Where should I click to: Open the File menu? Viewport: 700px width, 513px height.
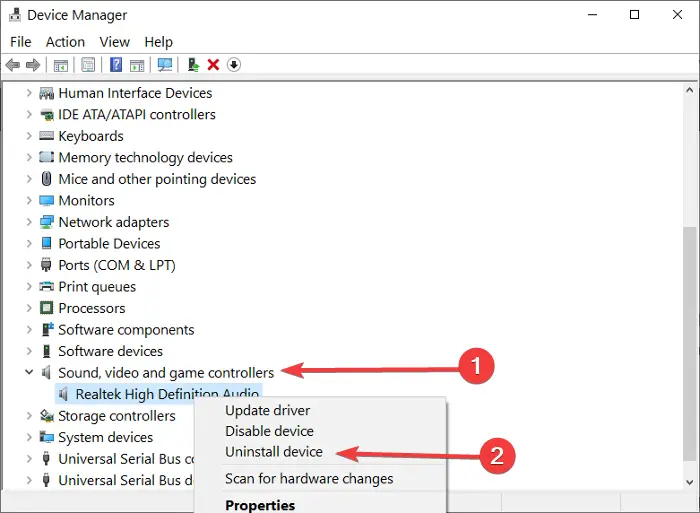point(21,42)
